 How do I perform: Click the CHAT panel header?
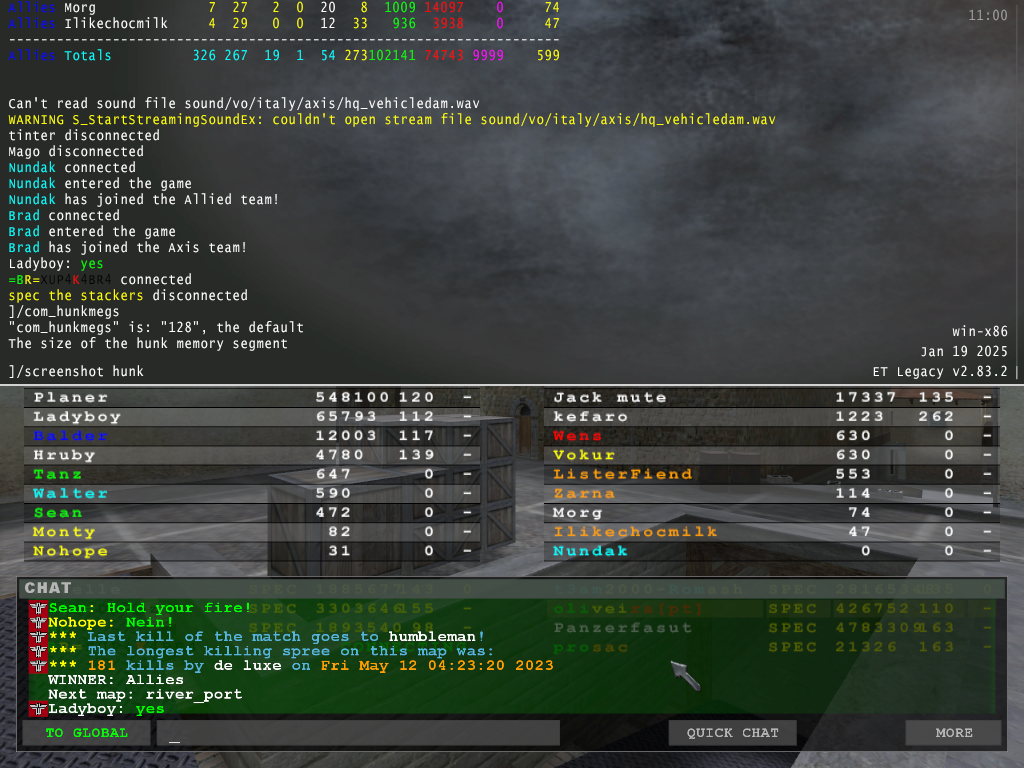[511, 588]
